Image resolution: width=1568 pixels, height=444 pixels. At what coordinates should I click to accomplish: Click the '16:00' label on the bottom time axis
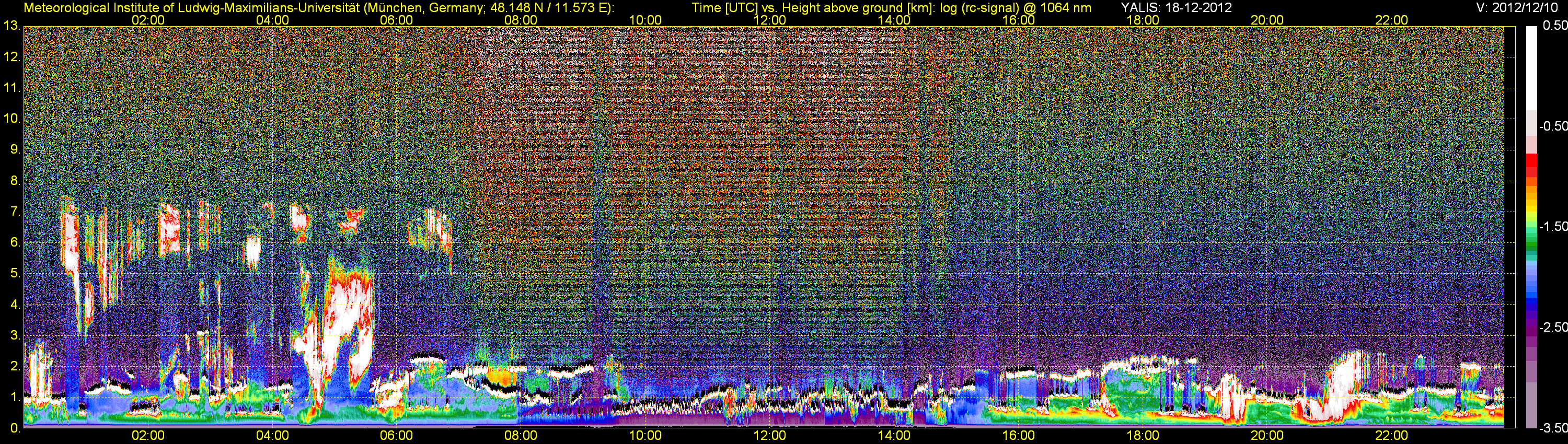coord(1018,436)
